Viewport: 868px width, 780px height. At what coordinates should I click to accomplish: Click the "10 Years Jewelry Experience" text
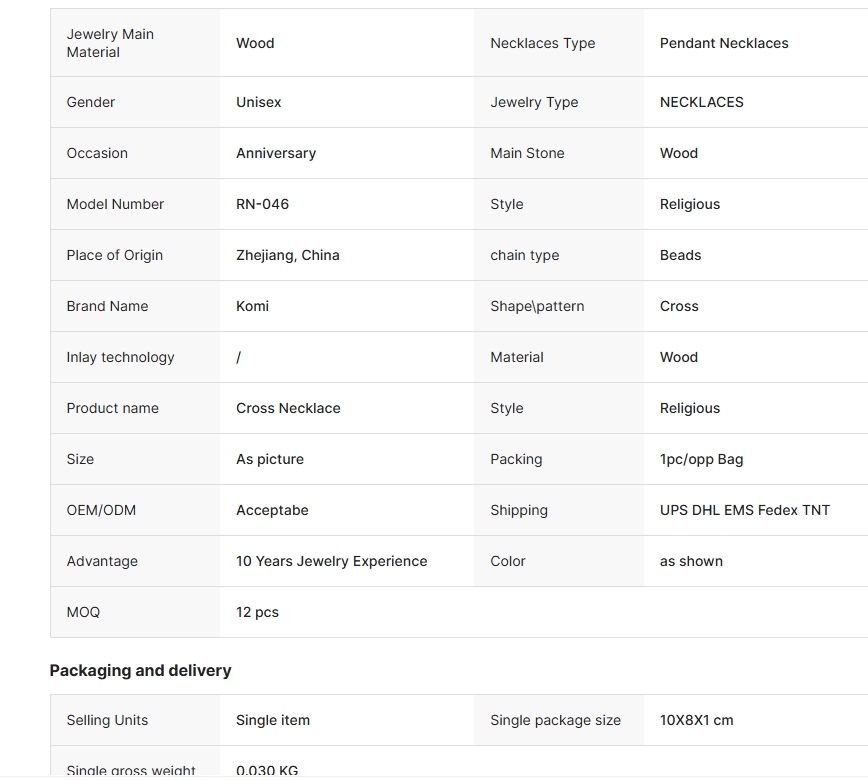(x=331, y=561)
